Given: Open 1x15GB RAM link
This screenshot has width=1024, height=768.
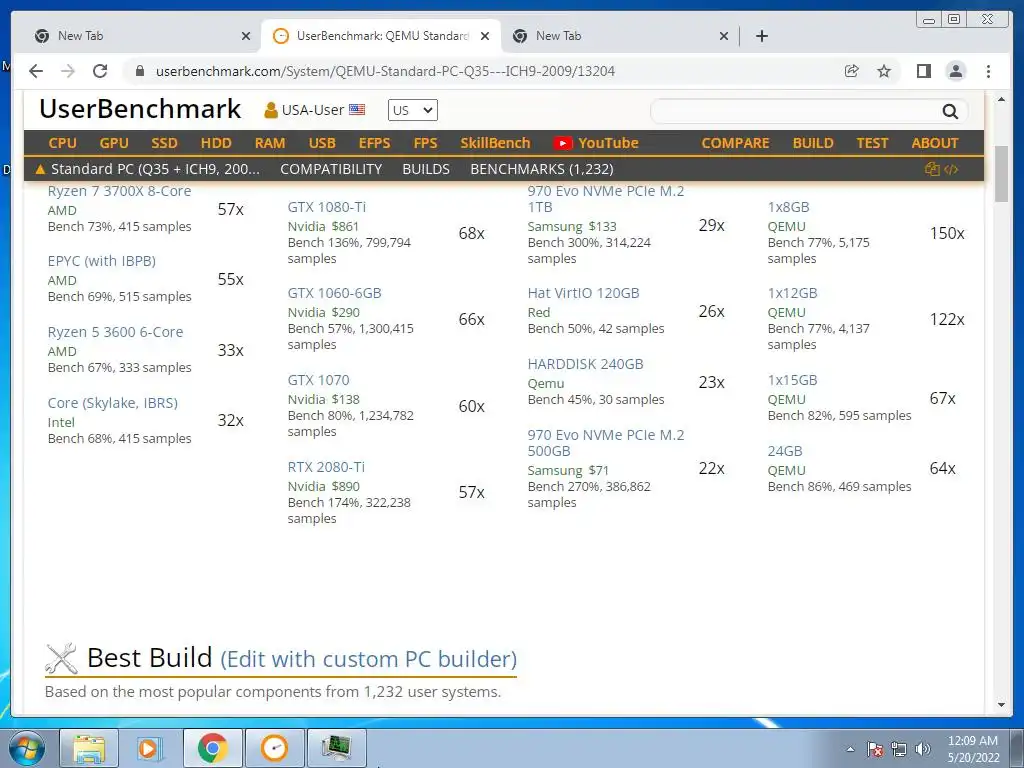Looking at the screenshot, I should (x=792, y=380).
